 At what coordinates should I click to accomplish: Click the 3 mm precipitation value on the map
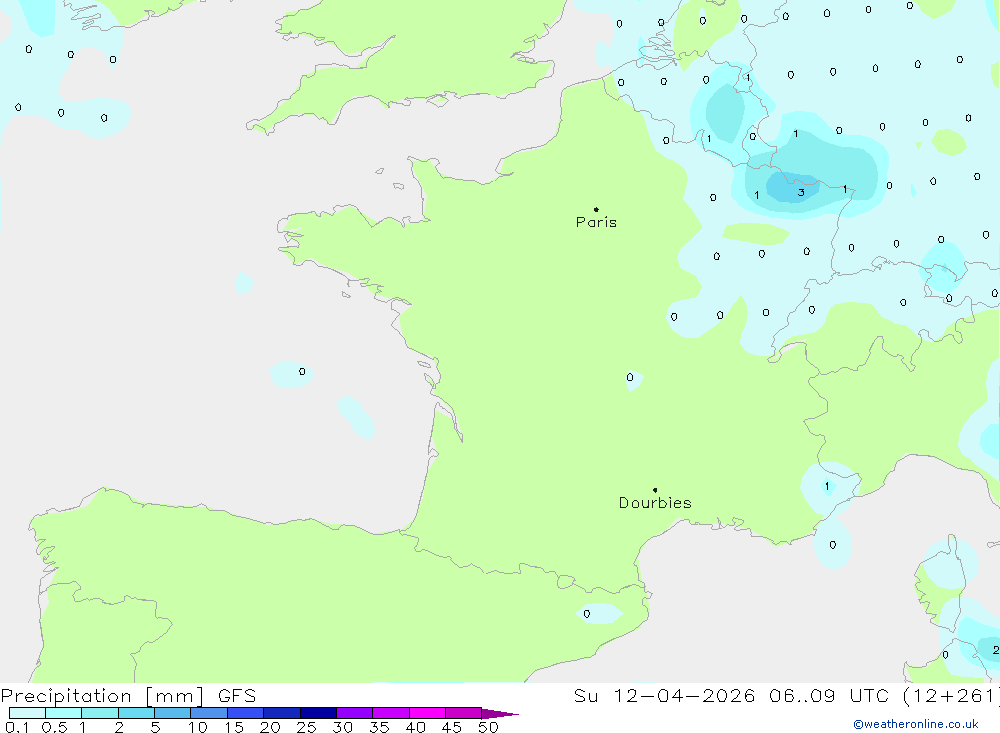(x=801, y=192)
